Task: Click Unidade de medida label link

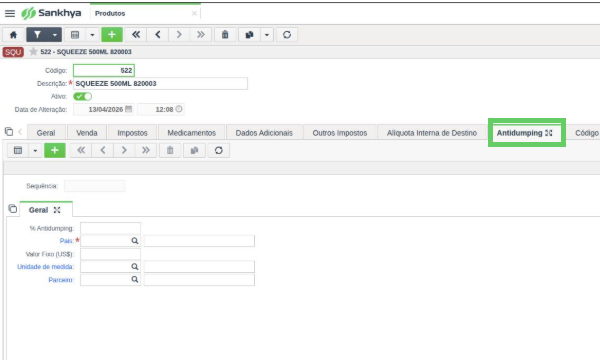Action: tap(46, 267)
